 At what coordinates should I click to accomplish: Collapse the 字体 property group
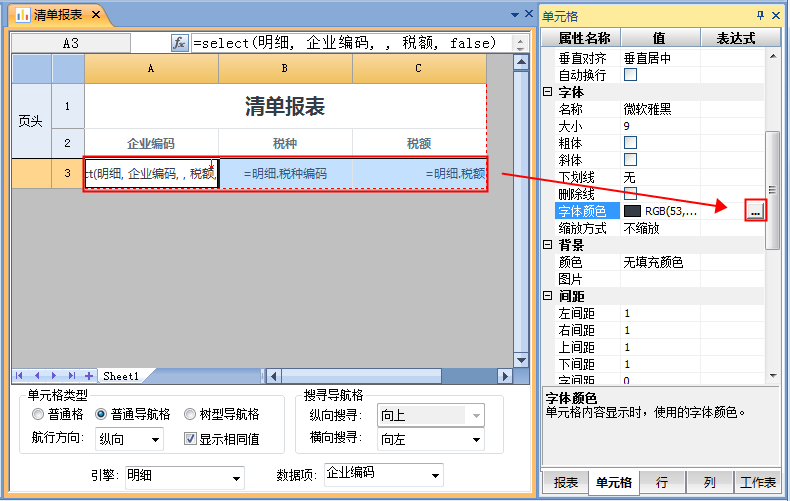click(x=547, y=91)
